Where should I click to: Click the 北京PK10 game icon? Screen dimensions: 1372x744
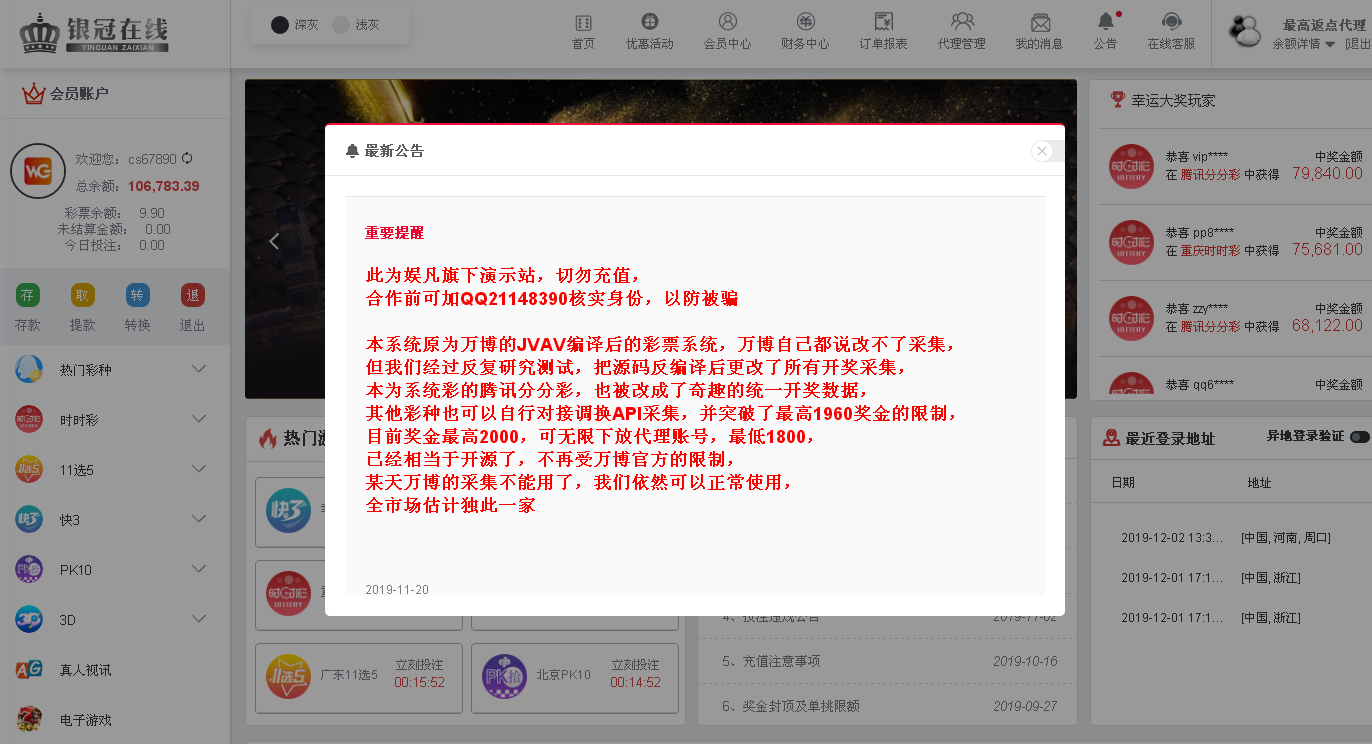click(x=504, y=678)
